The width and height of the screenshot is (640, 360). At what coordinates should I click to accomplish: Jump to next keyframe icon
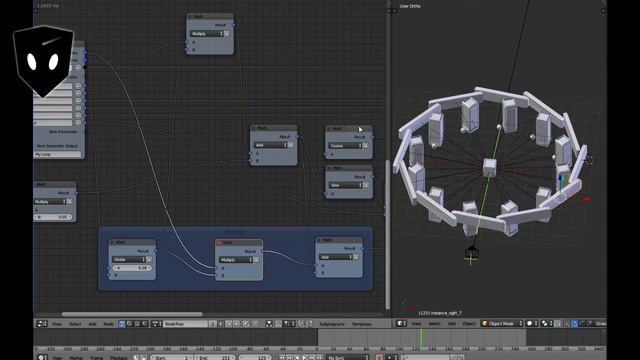[x=312, y=357]
